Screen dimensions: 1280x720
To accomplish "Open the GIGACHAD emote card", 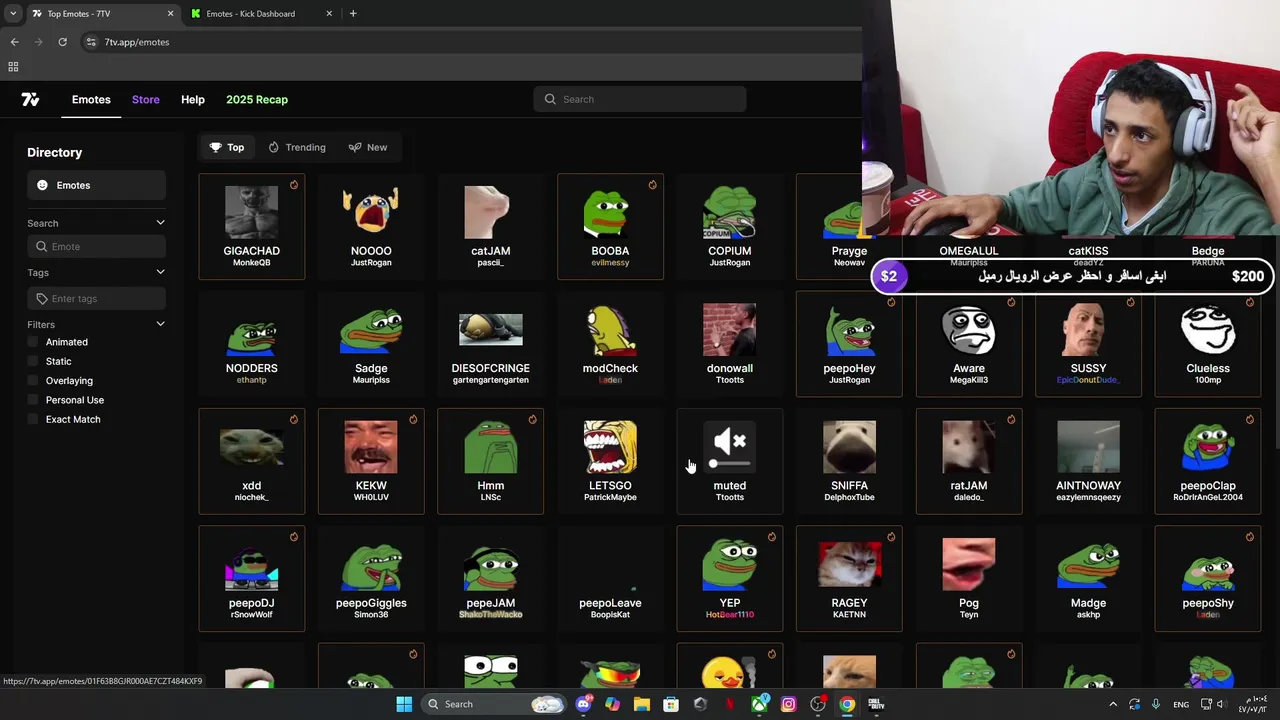I will [x=252, y=226].
